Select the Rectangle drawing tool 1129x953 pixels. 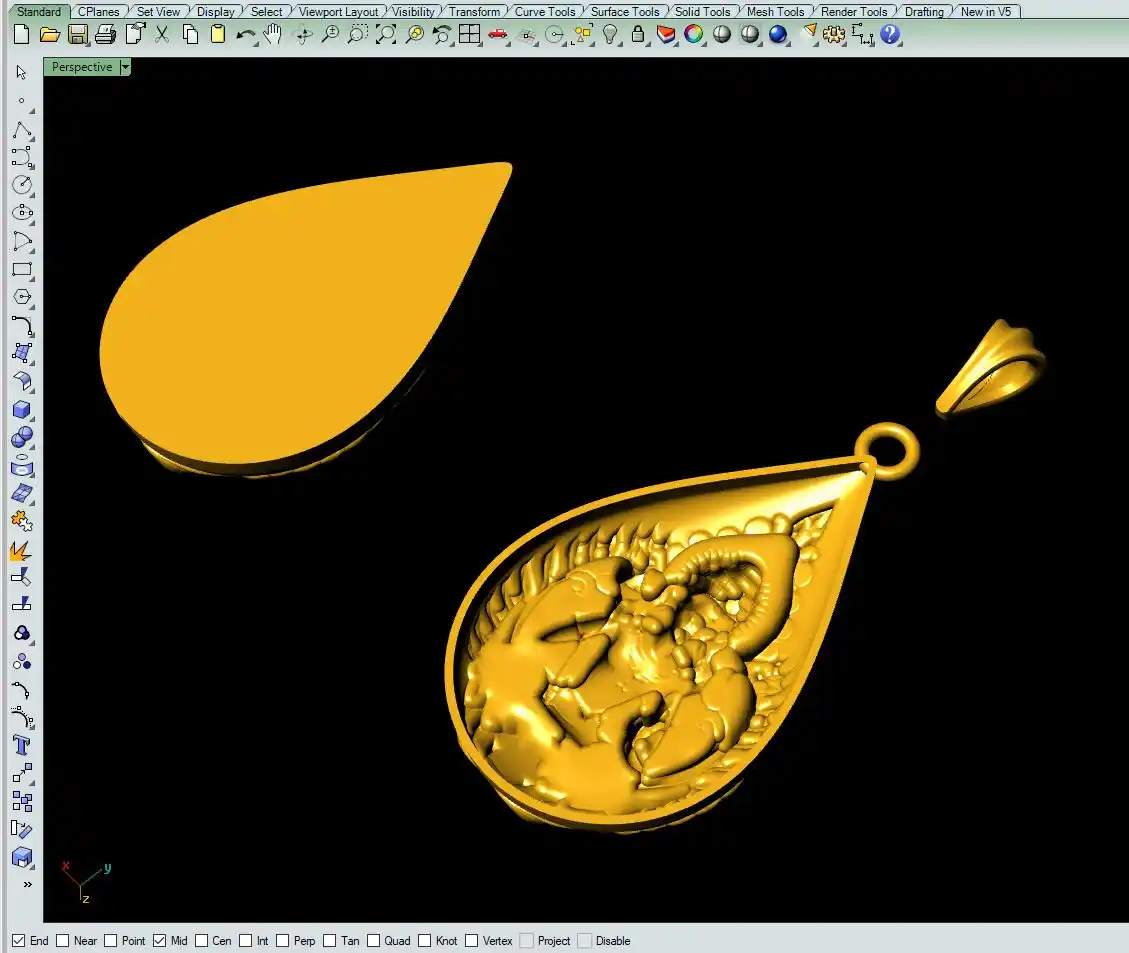(21, 269)
